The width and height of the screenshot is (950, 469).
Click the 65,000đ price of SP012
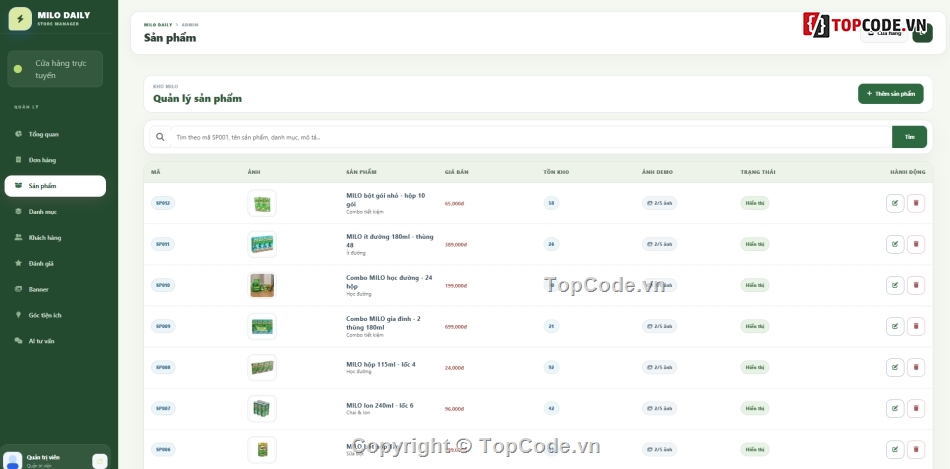coord(456,204)
